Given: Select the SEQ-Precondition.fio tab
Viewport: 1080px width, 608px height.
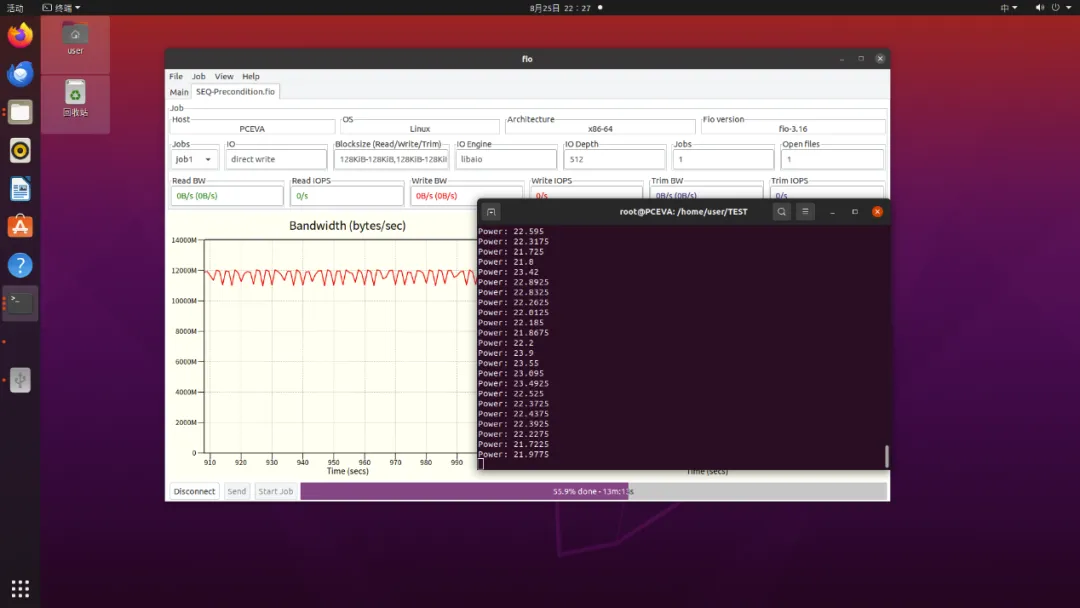Looking at the screenshot, I should click(236, 92).
